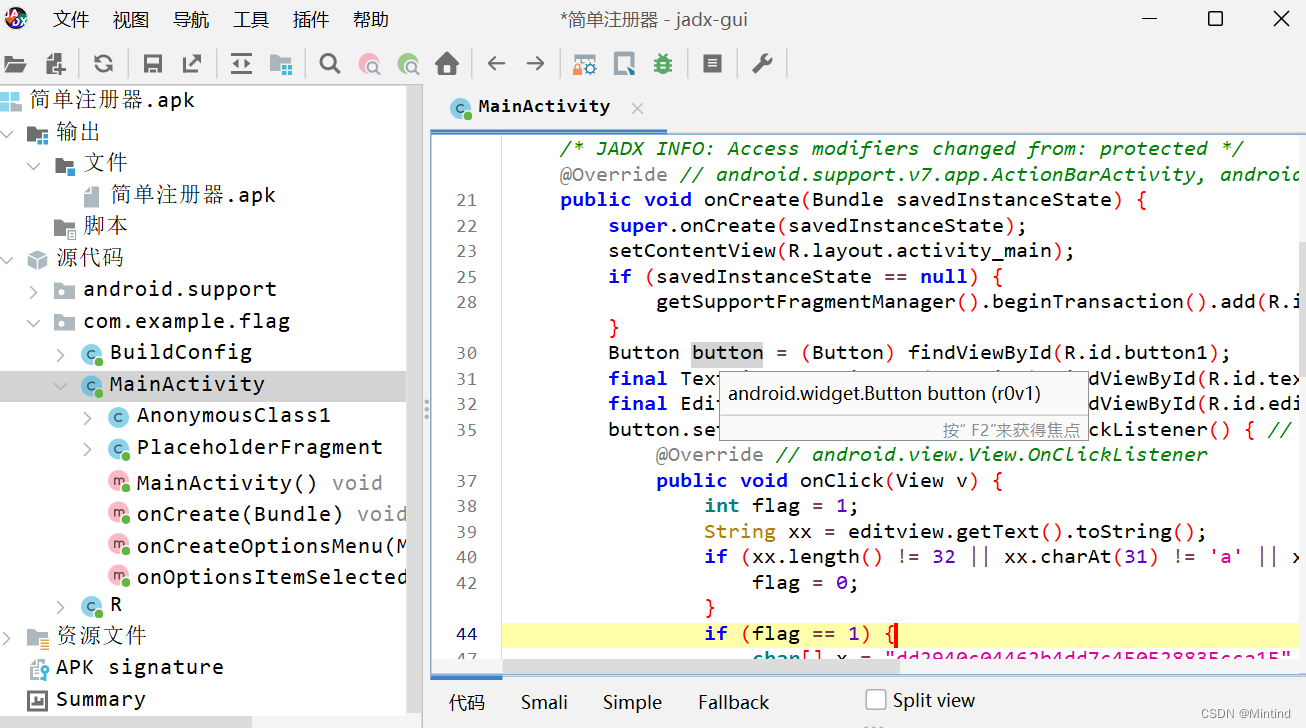Image resolution: width=1306 pixels, height=728 pixels.
Task: Expand the BuildConfig class node
Action: click(61, 354)
